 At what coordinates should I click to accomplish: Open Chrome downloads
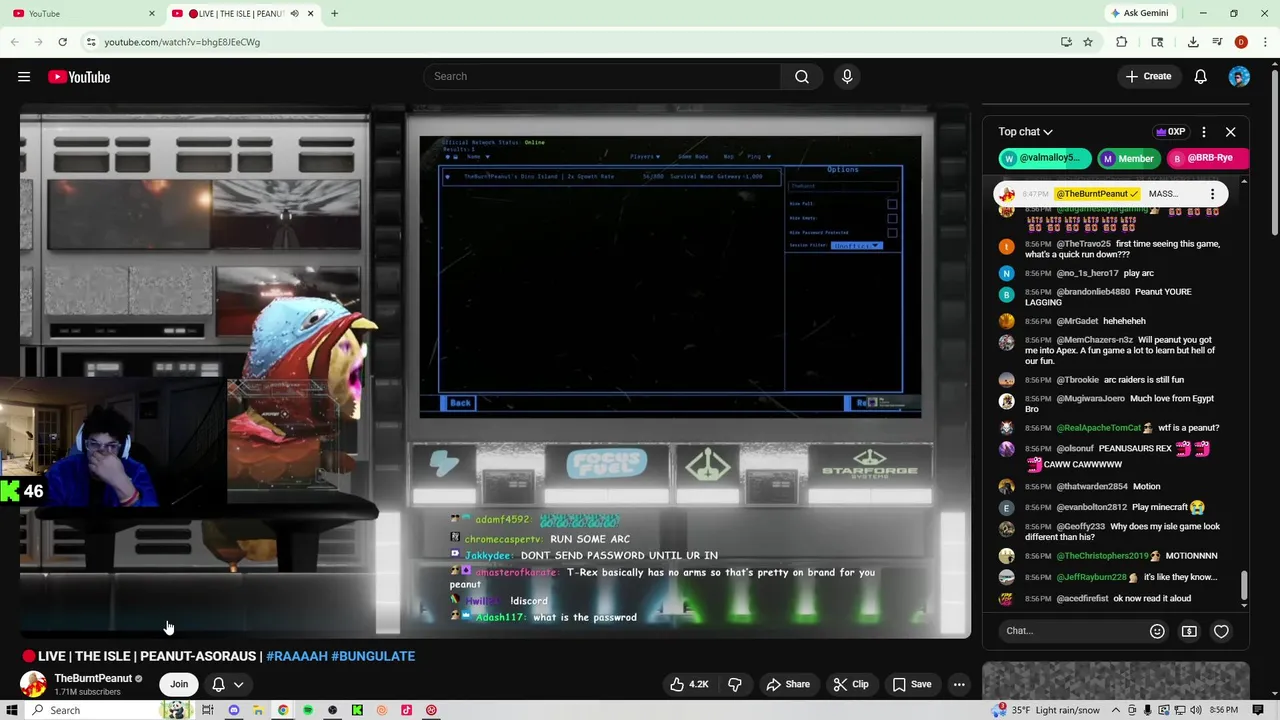(x=1193, y=42)
